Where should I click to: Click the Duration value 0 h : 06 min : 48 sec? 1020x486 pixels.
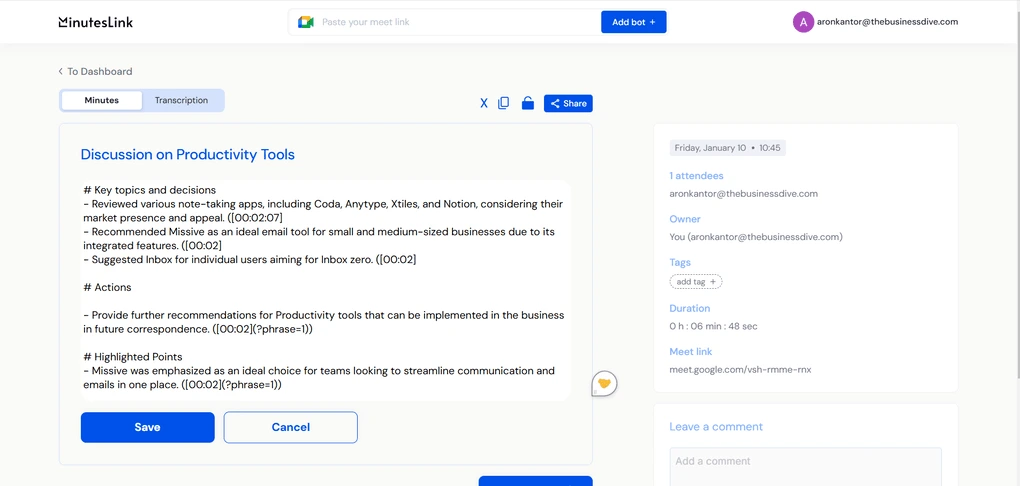coord(713,327)
